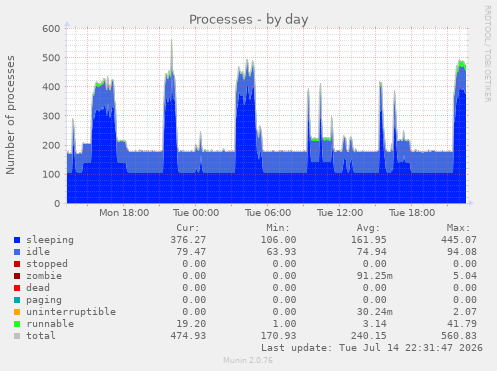Image resolution: width=497 pixels, height=371 pixels.
Task: Click the stopped legend color swatch
Action: click(17, 264)
